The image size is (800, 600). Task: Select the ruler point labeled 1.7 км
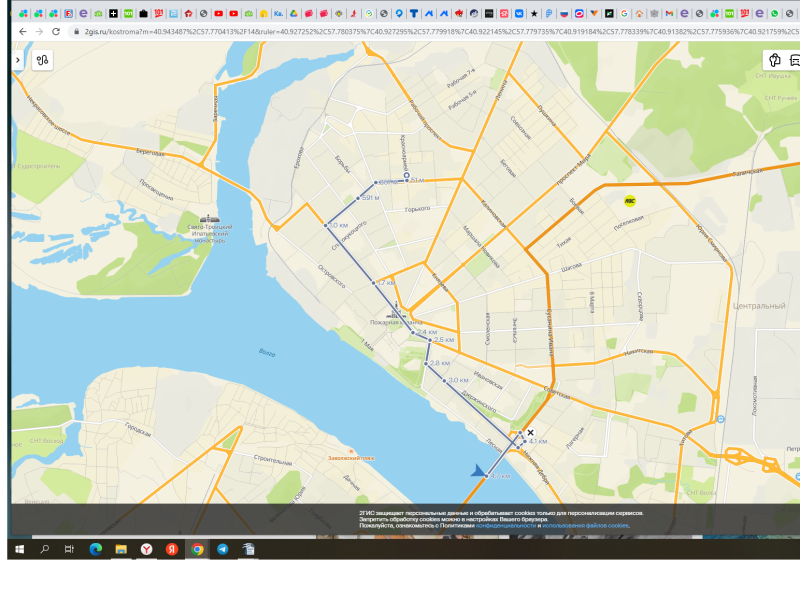coord(373,283)
